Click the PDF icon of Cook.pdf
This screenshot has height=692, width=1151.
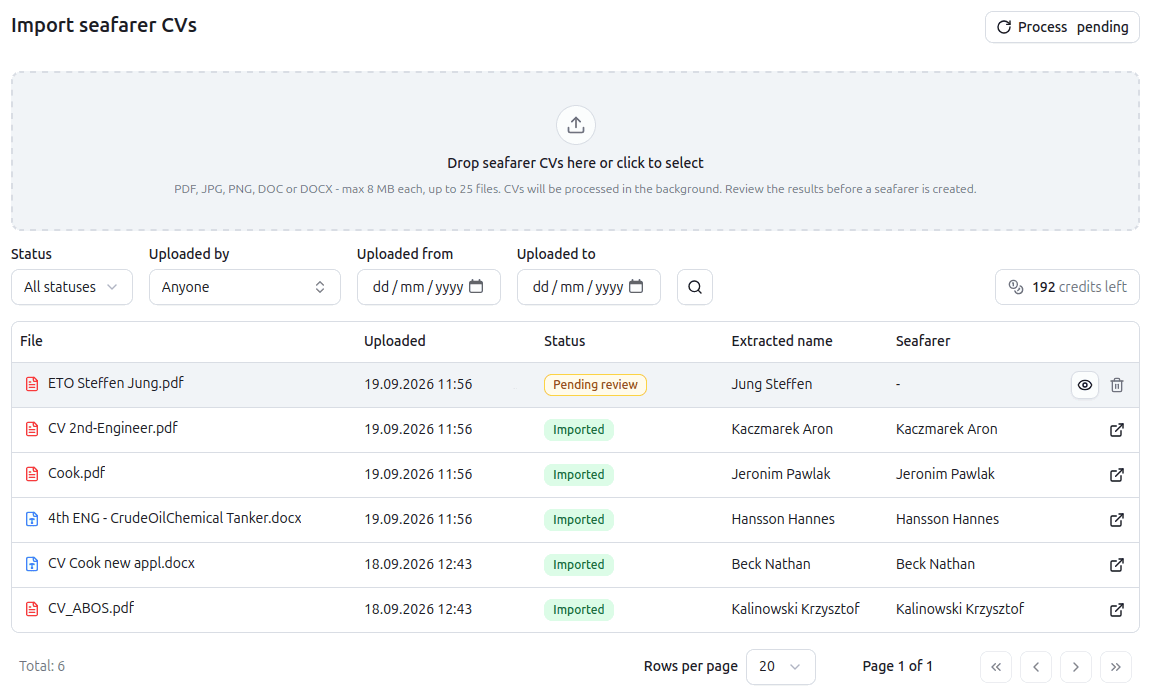[x=32, y=474]
